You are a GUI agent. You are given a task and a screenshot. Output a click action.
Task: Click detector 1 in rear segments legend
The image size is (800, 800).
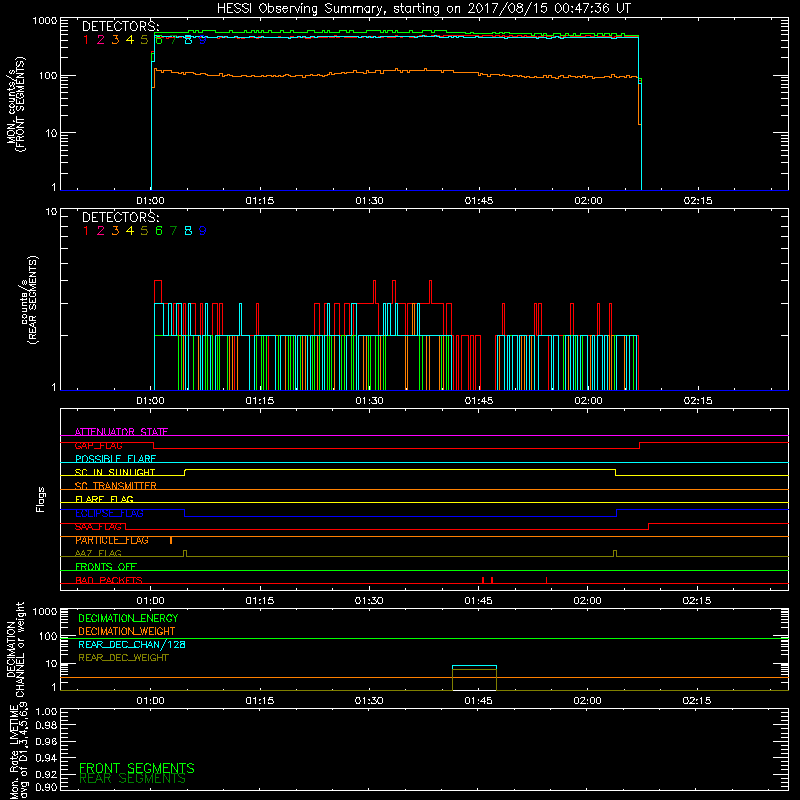pos(86,231)
